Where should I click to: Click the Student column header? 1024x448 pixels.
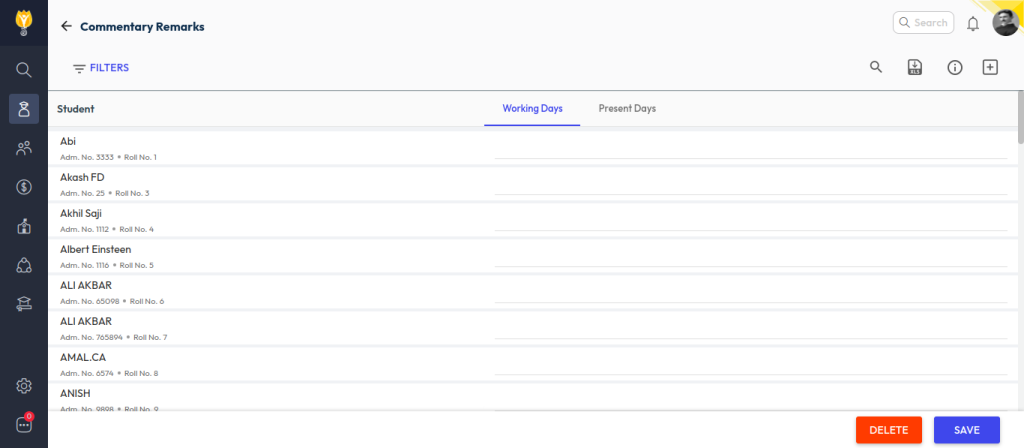[x=76, y=109]
